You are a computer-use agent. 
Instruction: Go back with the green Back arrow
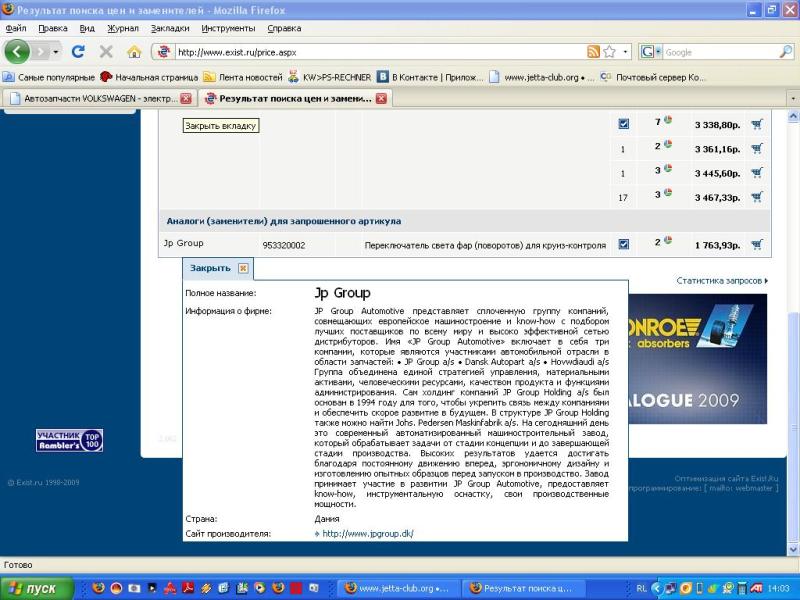[x=17, y=52]
